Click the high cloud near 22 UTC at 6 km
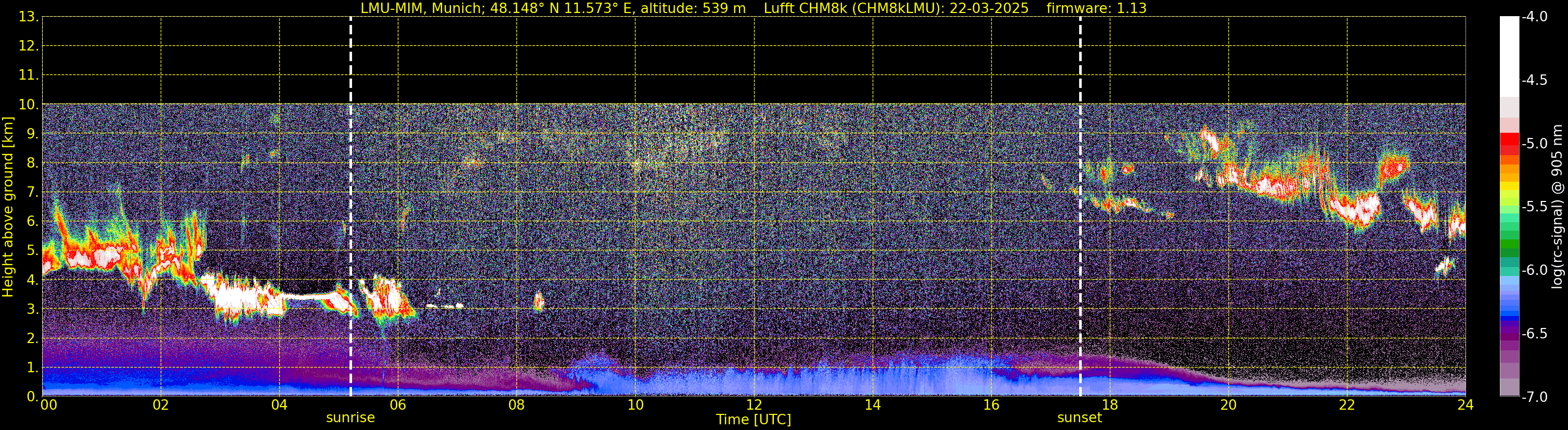The image size is (1568, 430). click(x=1354, y=209)
